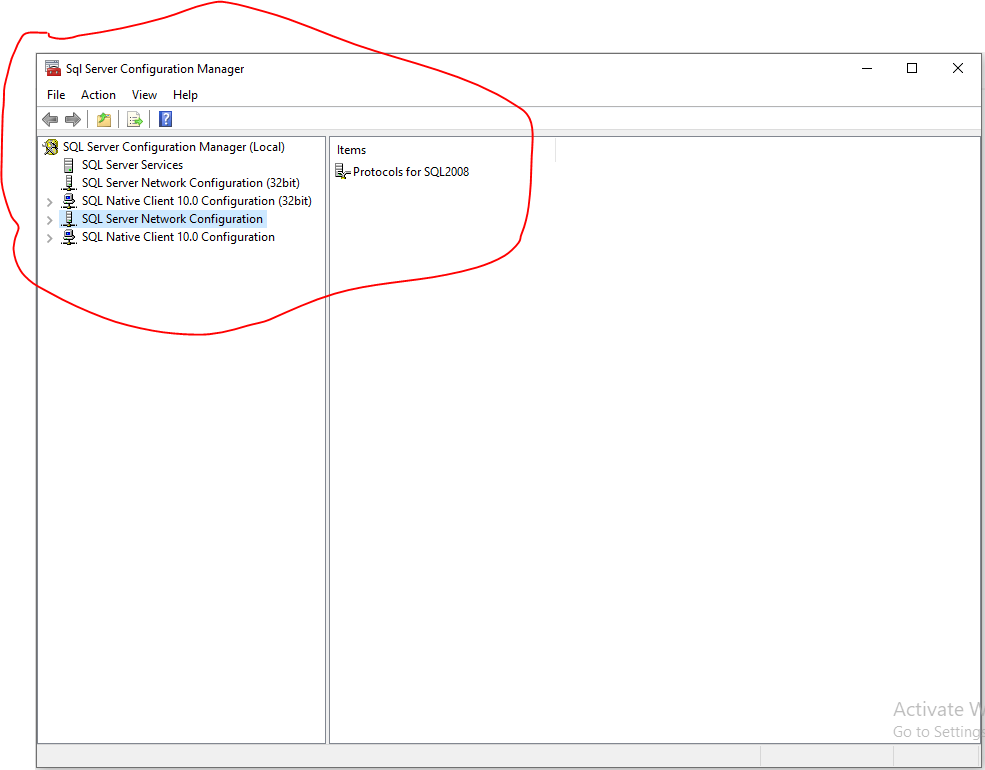This screenshot has height=770, width=985.
Task: Click the SQL Server Configuration Manager (Local) root icon
Action: tap(51, 147)
